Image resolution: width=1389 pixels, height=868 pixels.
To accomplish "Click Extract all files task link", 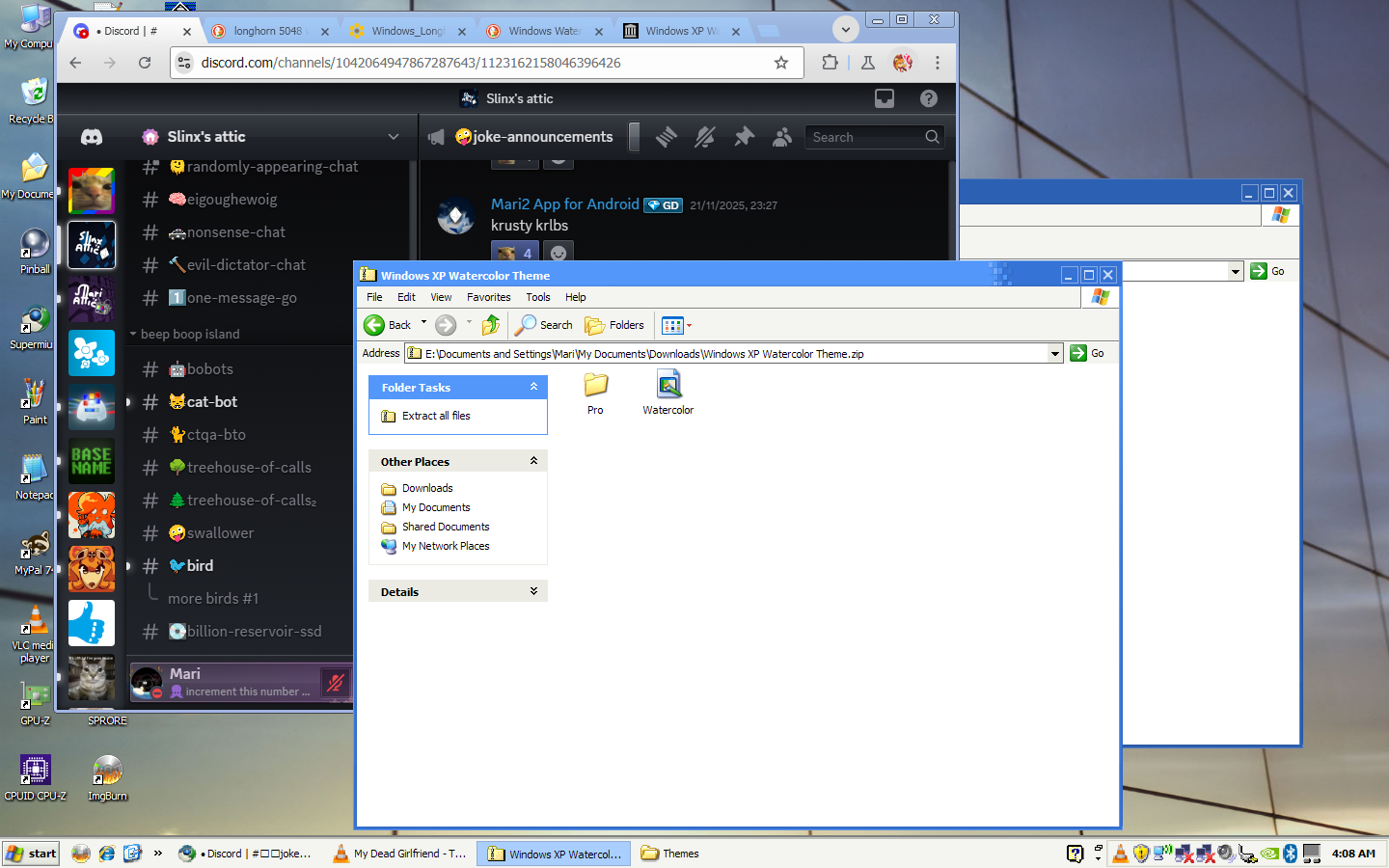I will pyautogui.click(x=436, y=416).
